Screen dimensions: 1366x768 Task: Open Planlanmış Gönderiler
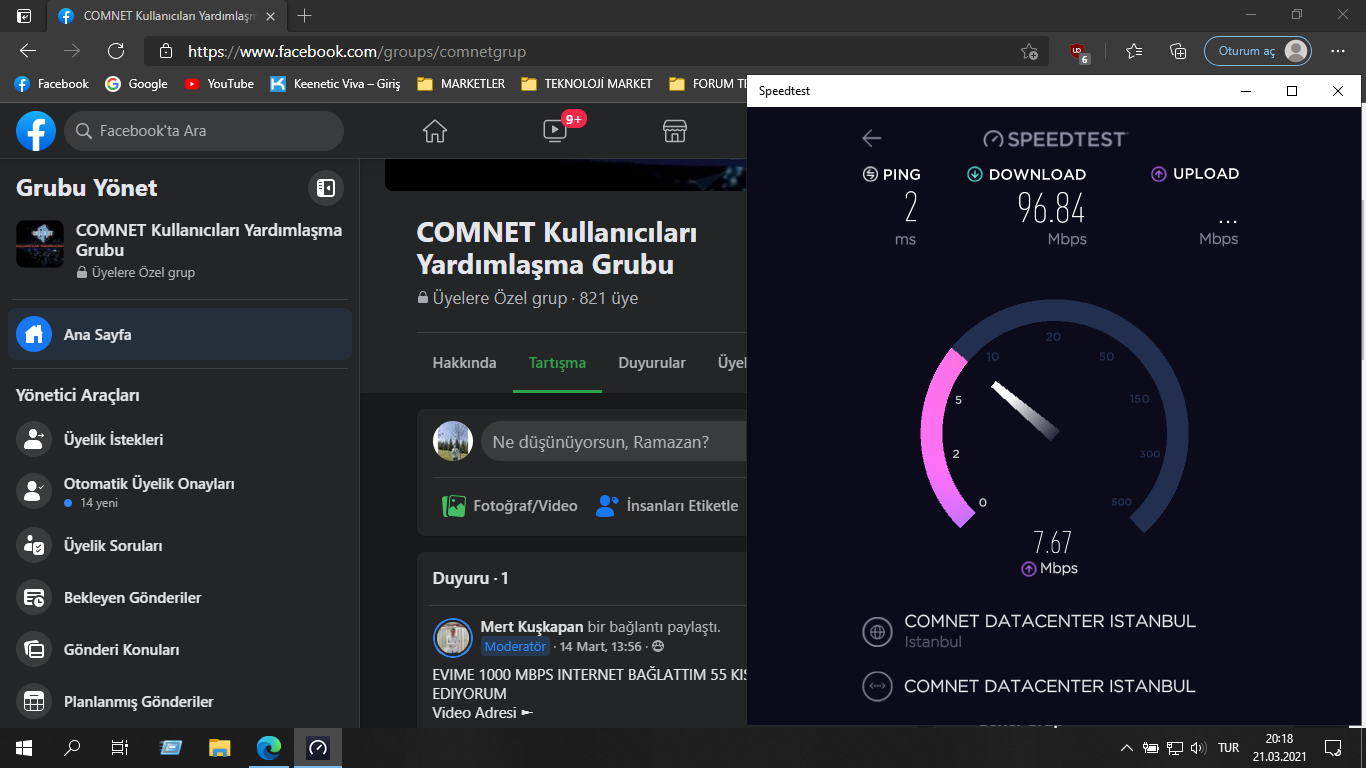click(180, 701)
